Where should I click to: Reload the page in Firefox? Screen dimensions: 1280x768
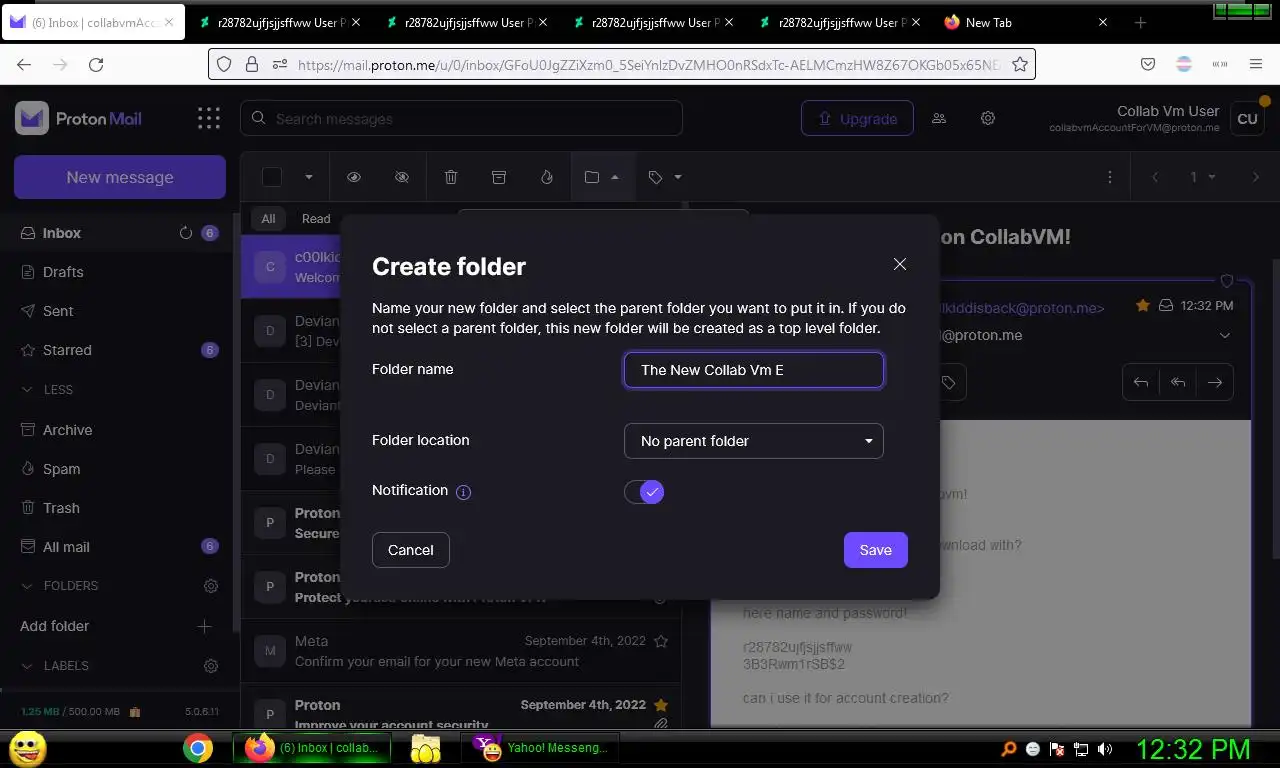[x=96, y=64]
